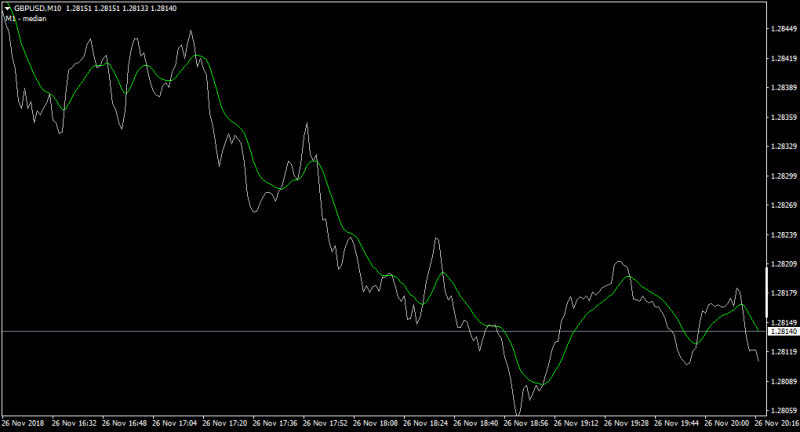The width and height of the screenshot is (800, 432).
Task: Click the white vertical marker on right edge
Action: click(x=766, y=292)
